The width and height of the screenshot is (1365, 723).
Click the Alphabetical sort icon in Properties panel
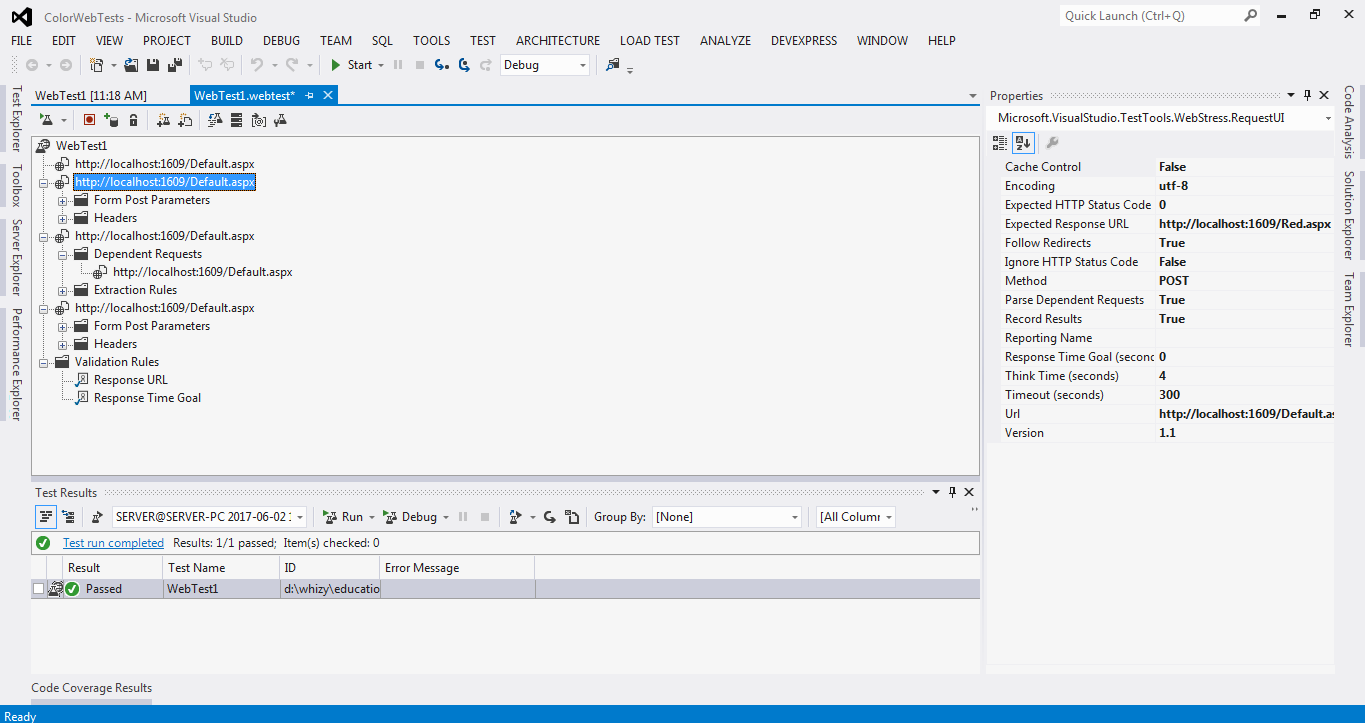1022,143
